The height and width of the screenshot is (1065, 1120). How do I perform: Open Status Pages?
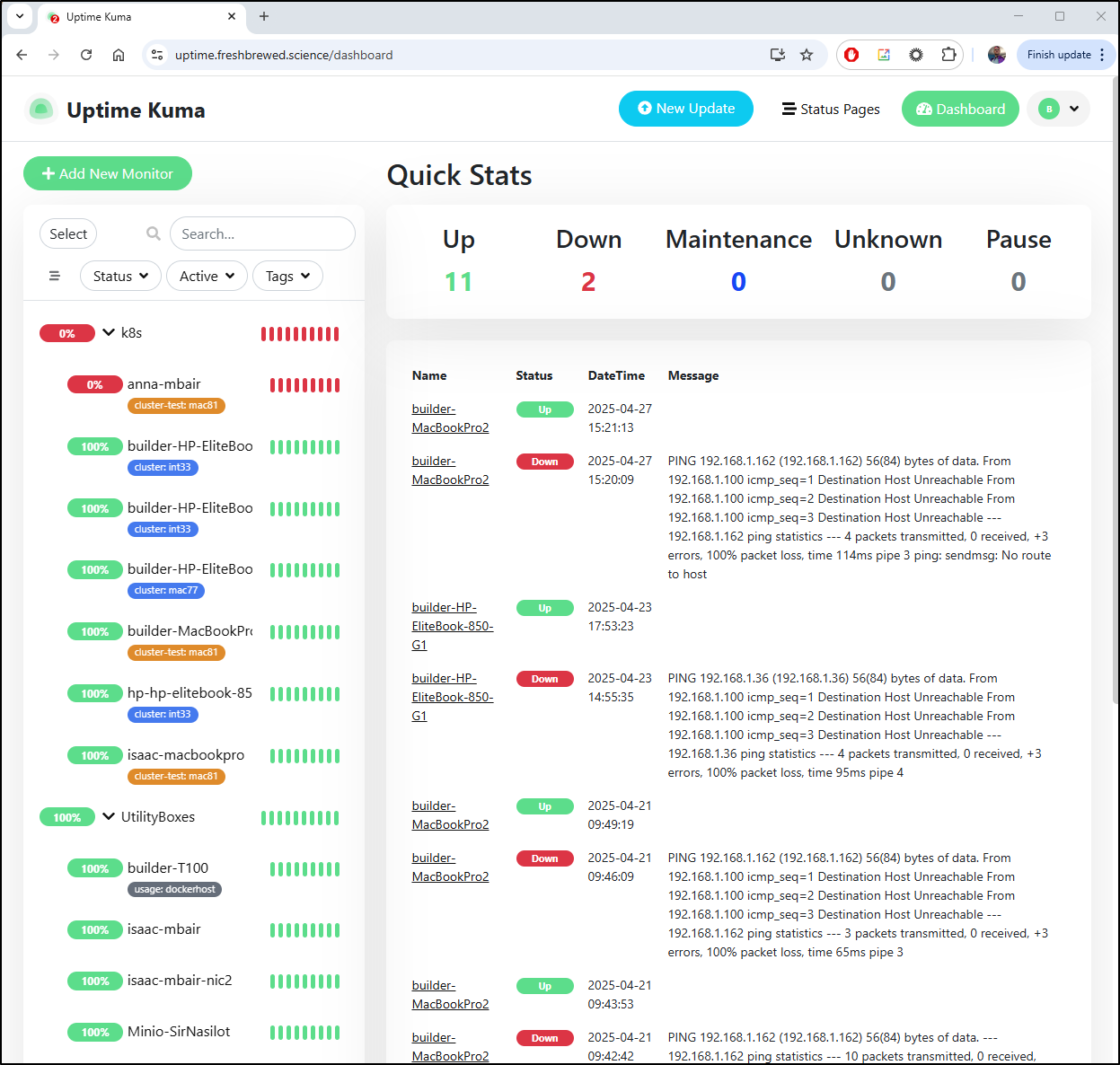831,109
